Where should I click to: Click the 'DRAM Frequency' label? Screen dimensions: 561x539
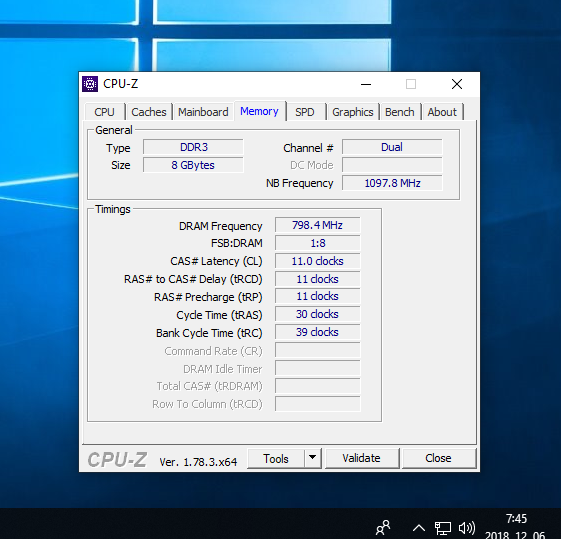coord(220,226)
